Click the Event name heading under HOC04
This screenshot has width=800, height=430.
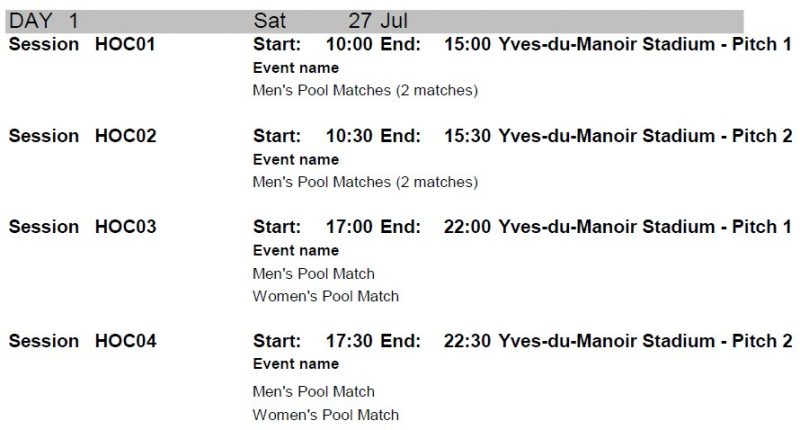coord(296,364)
